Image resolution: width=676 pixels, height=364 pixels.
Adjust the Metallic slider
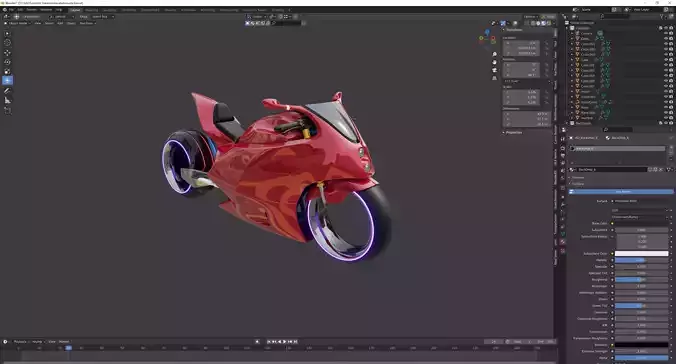pyautogui.click(x=642, y=260)
